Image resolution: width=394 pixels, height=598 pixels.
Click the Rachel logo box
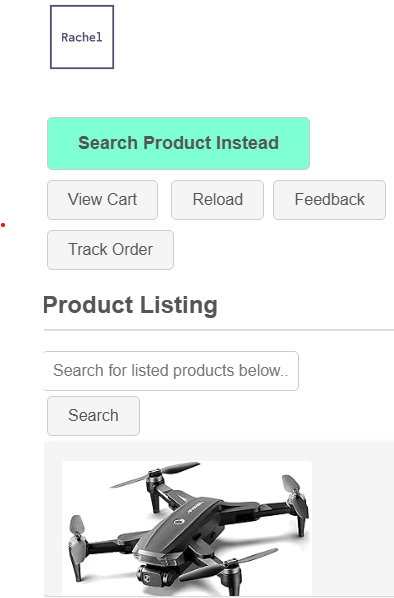point(82,37)
